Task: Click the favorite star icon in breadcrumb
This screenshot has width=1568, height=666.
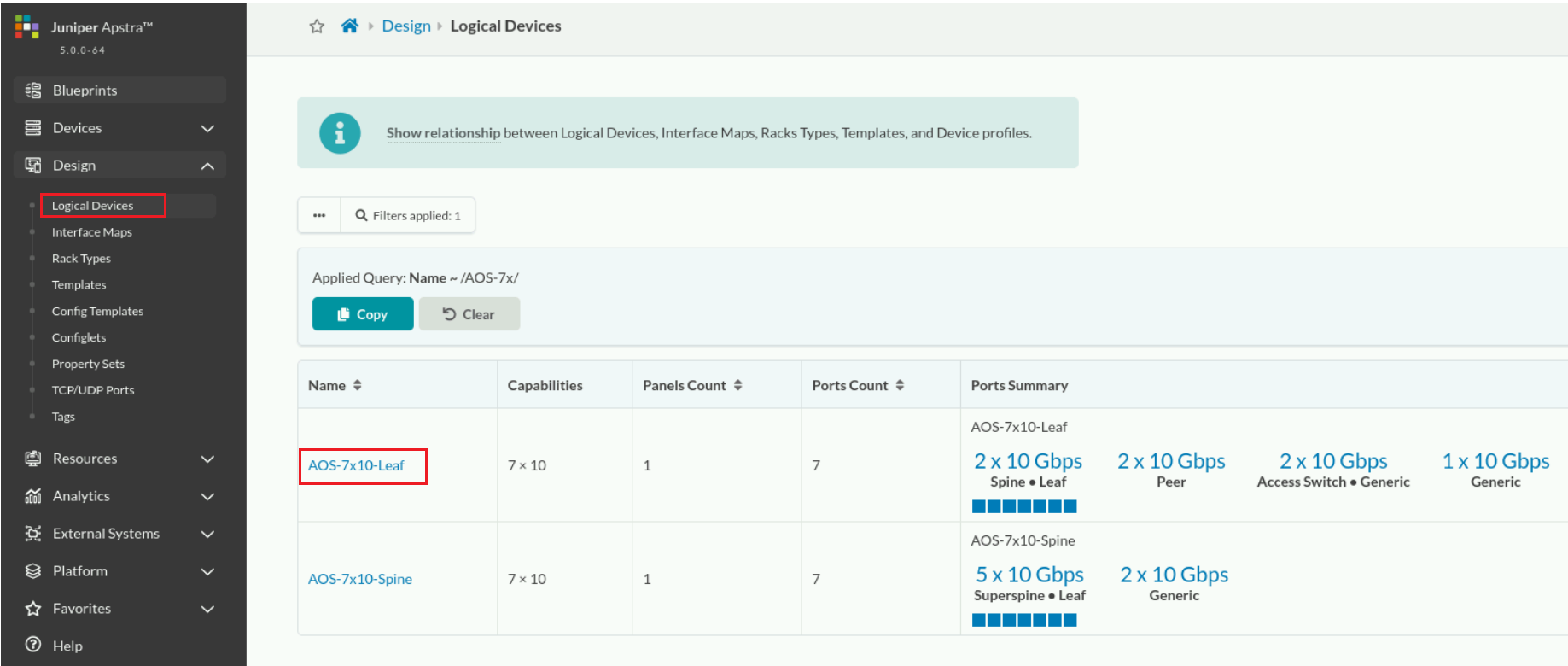Action: [317, 26]
